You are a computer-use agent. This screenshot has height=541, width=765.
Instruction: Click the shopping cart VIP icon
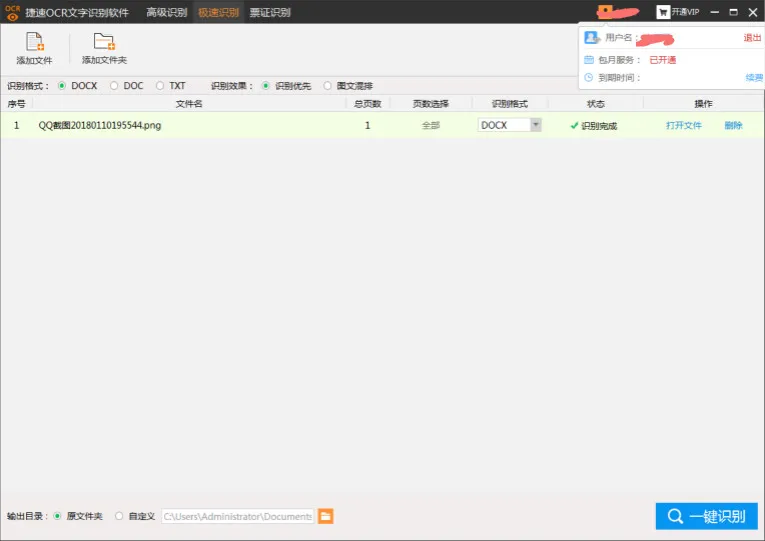663,12
